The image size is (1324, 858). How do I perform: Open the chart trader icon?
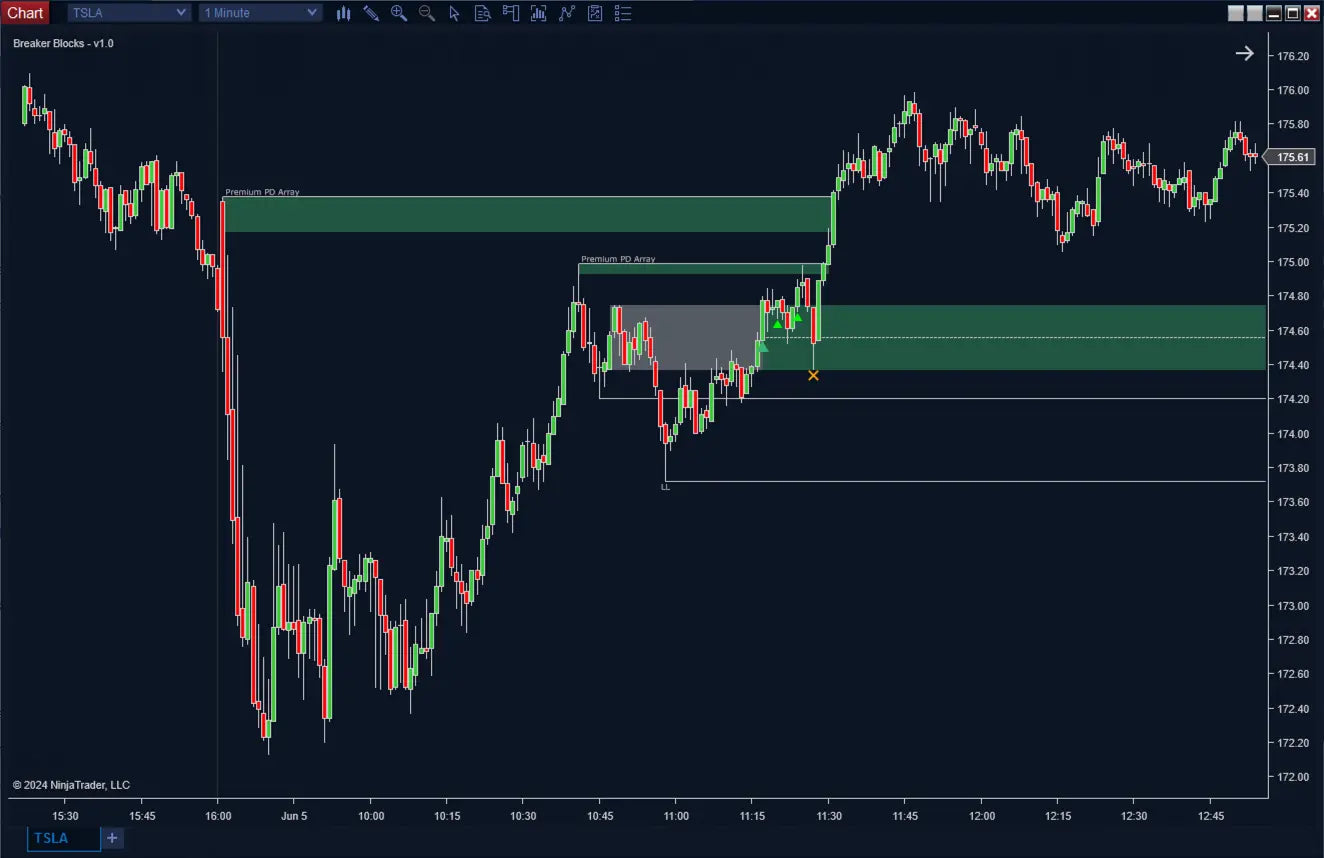(x=511, y=13)
